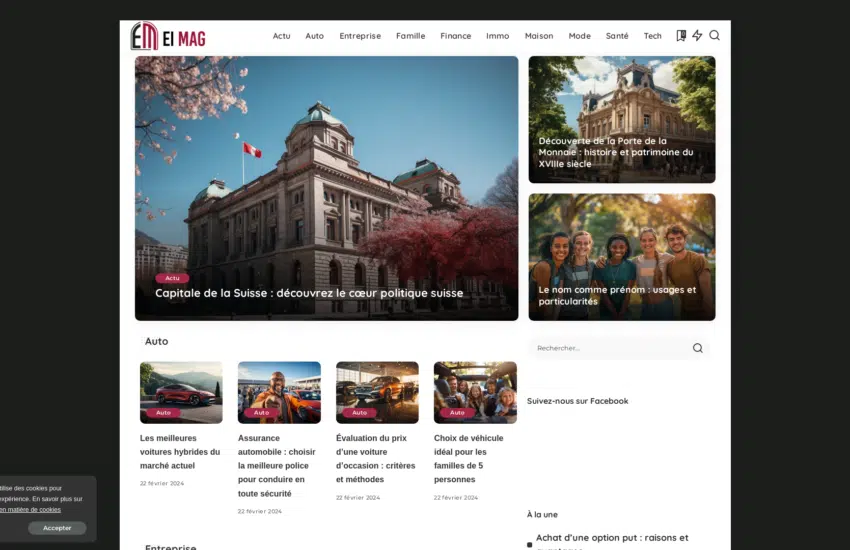
Task: Accept cookies with the Accepter button
Action: click(57, 528)
